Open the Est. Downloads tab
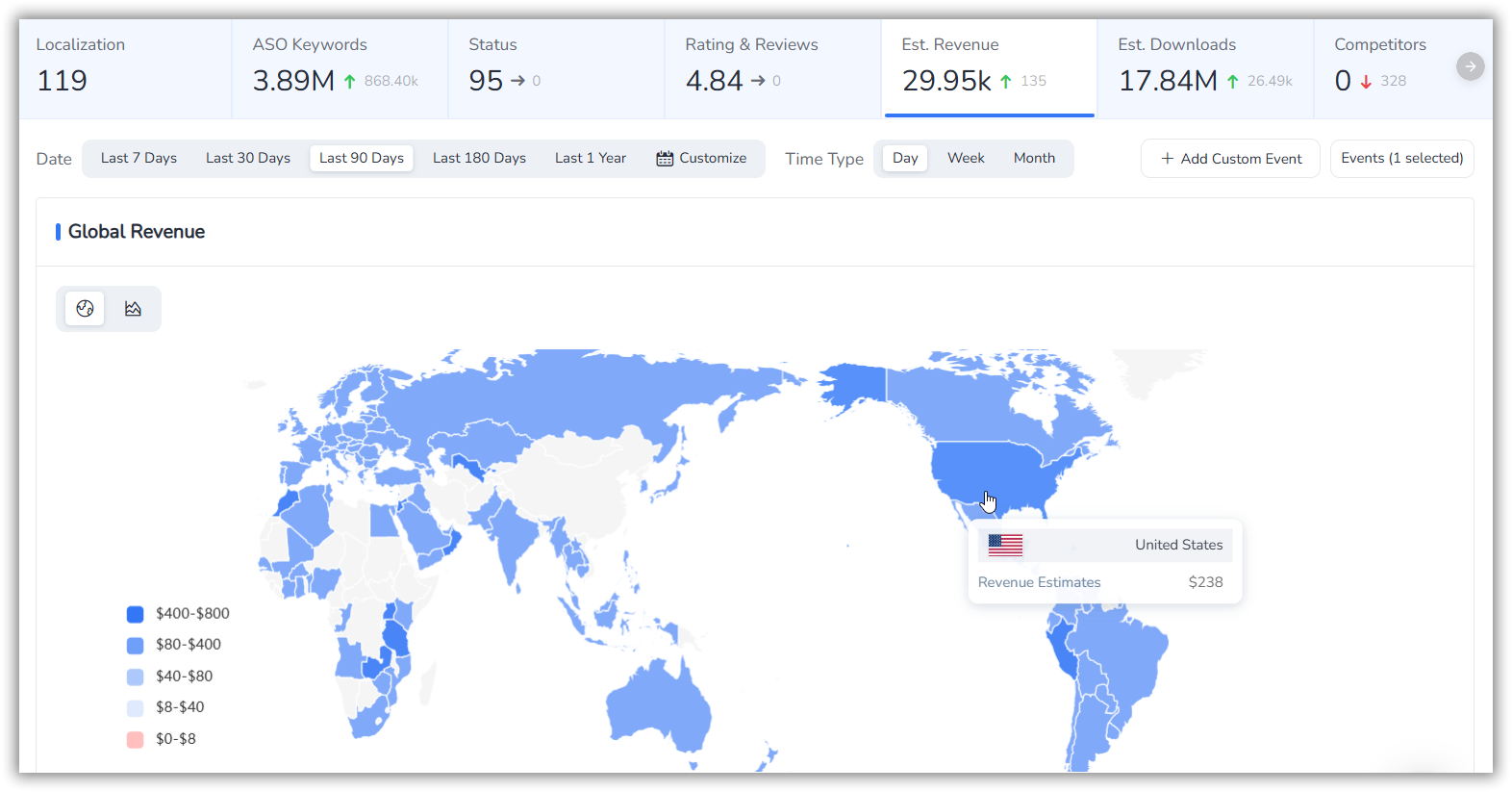This screenshot has height=792, width=1512. click(x=1204, y=68)
